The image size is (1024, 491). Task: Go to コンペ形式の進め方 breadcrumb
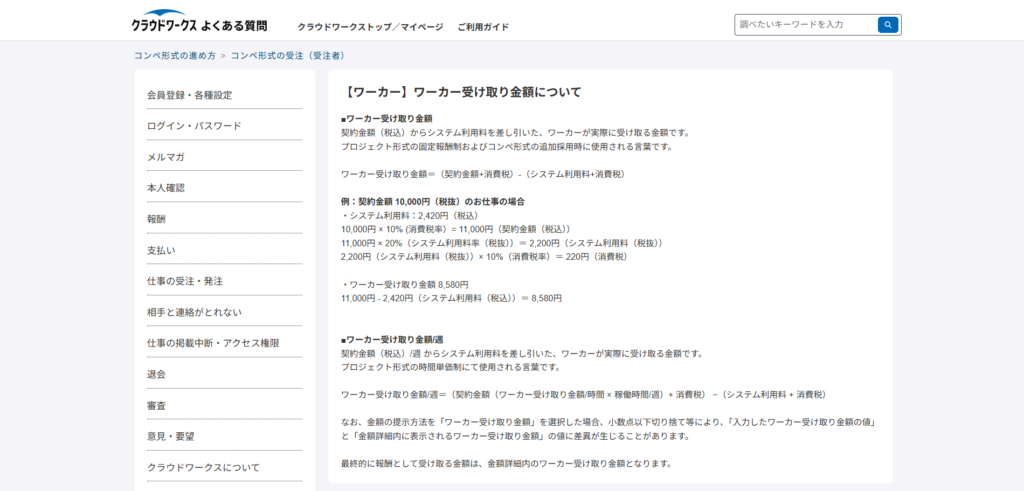pos(175,56)
